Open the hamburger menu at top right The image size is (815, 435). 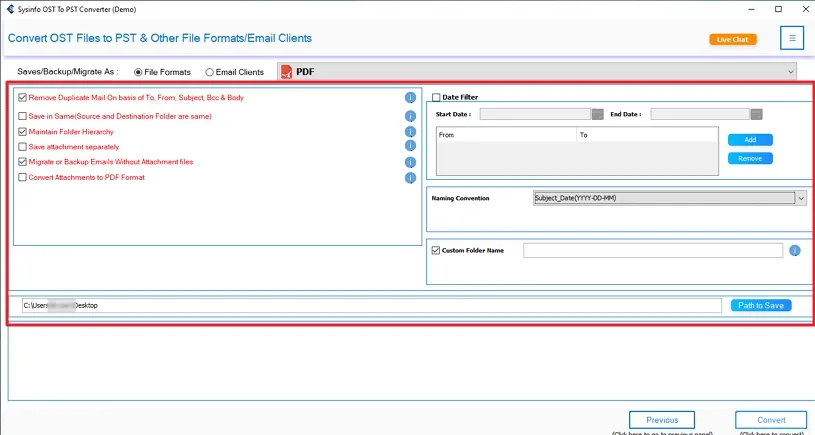pos(792,39)
